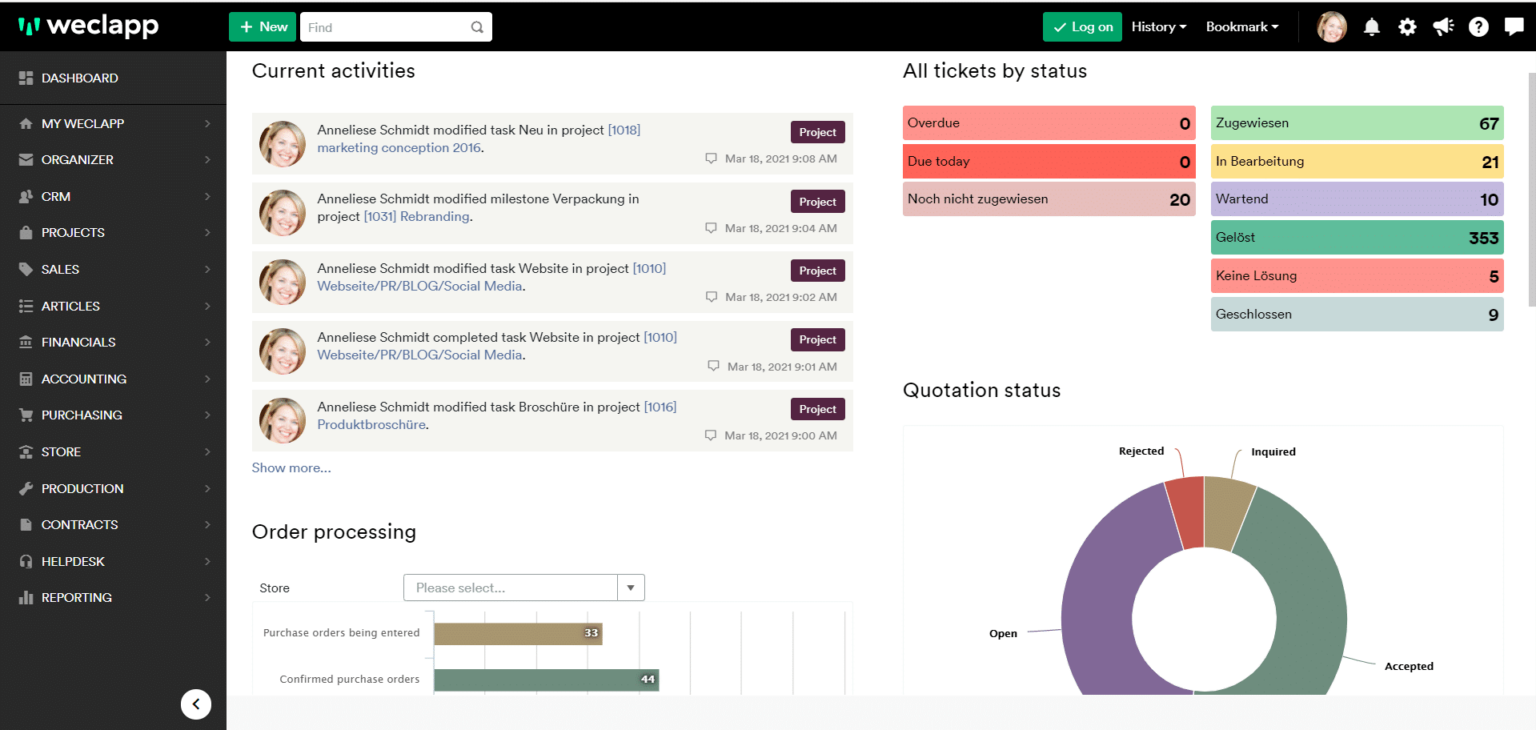Click the Show more... link
Viewport: 1536px width, 730px height.
[x=291, y=468]
